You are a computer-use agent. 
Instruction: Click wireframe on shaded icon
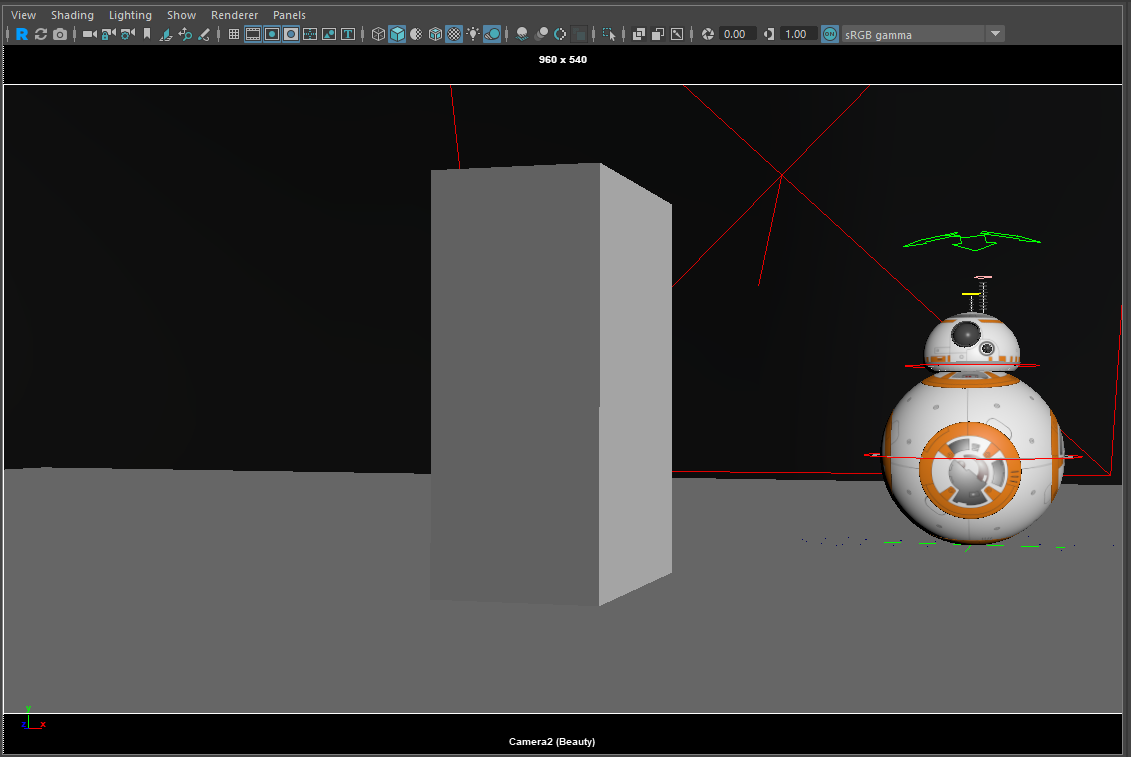click(x=435, y=34)
